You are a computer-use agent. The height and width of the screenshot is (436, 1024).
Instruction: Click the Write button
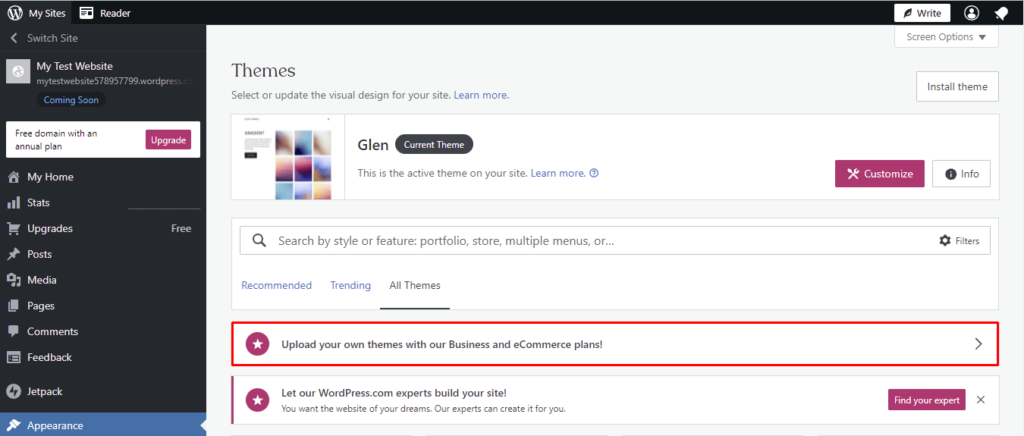click(921, 13)
